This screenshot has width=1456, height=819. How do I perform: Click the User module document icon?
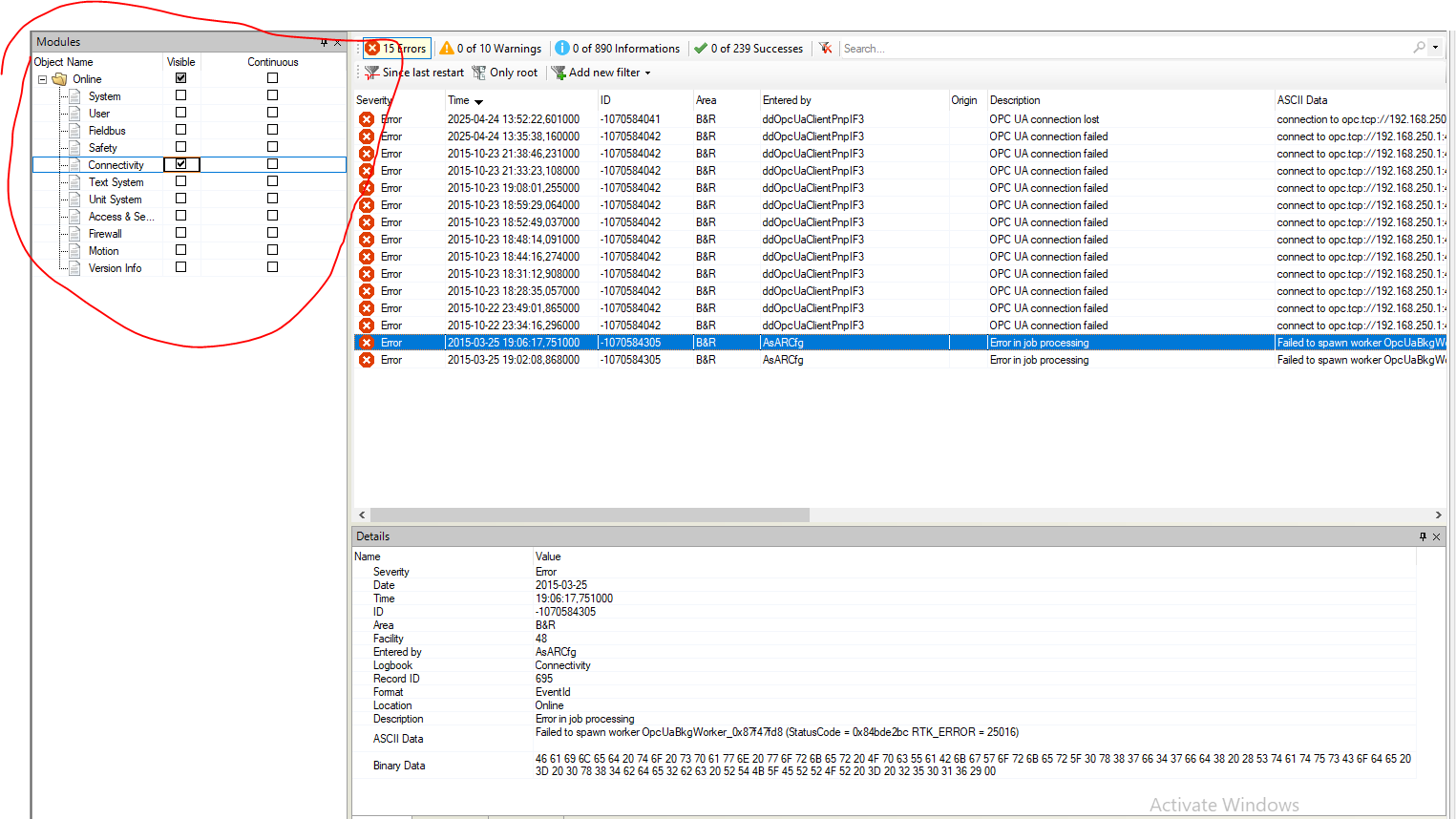click(74, 114)
